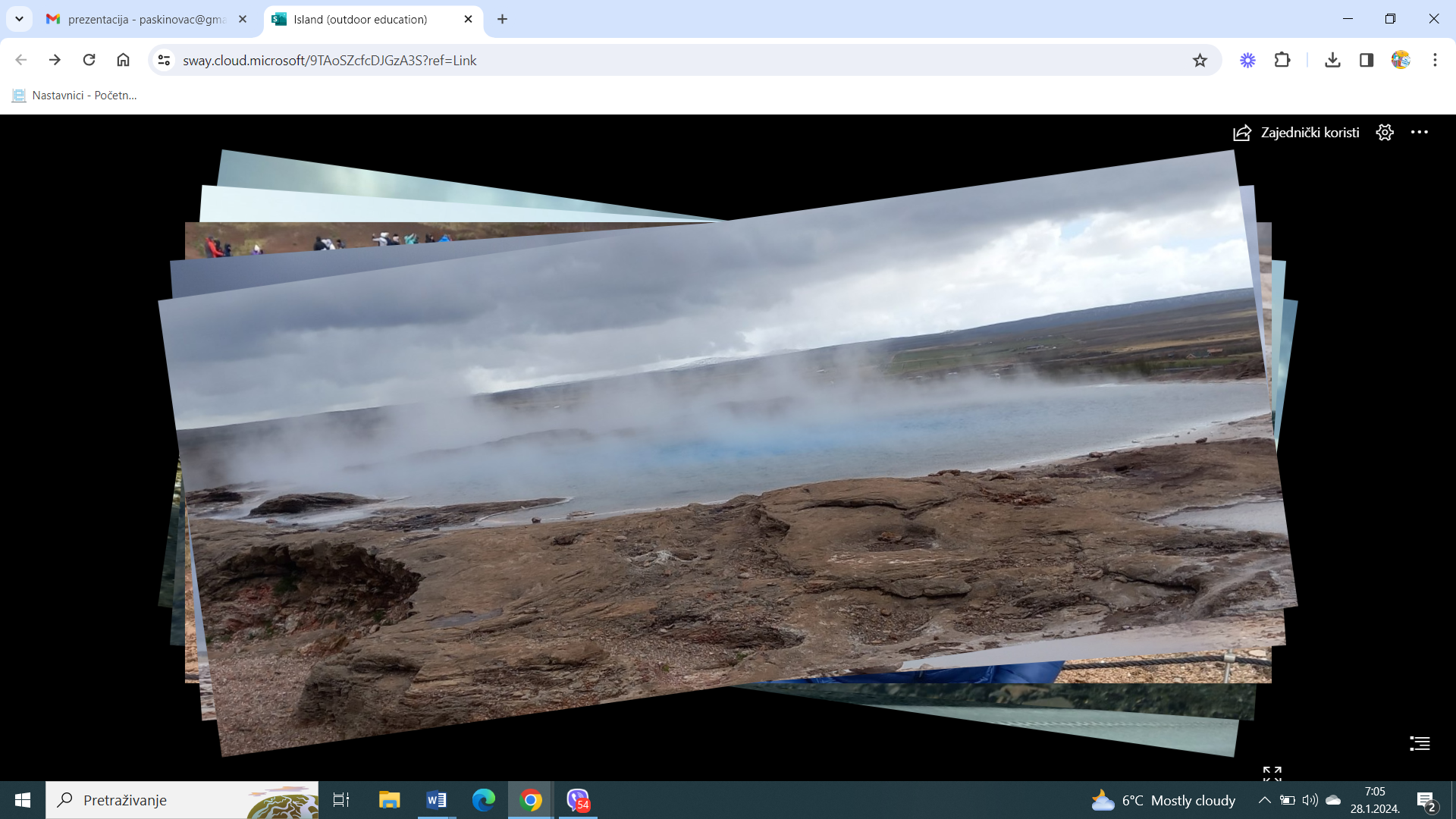This screenshot has width=1456, height=819.
Task: Open a new browser tab
Action: point(502,19)
